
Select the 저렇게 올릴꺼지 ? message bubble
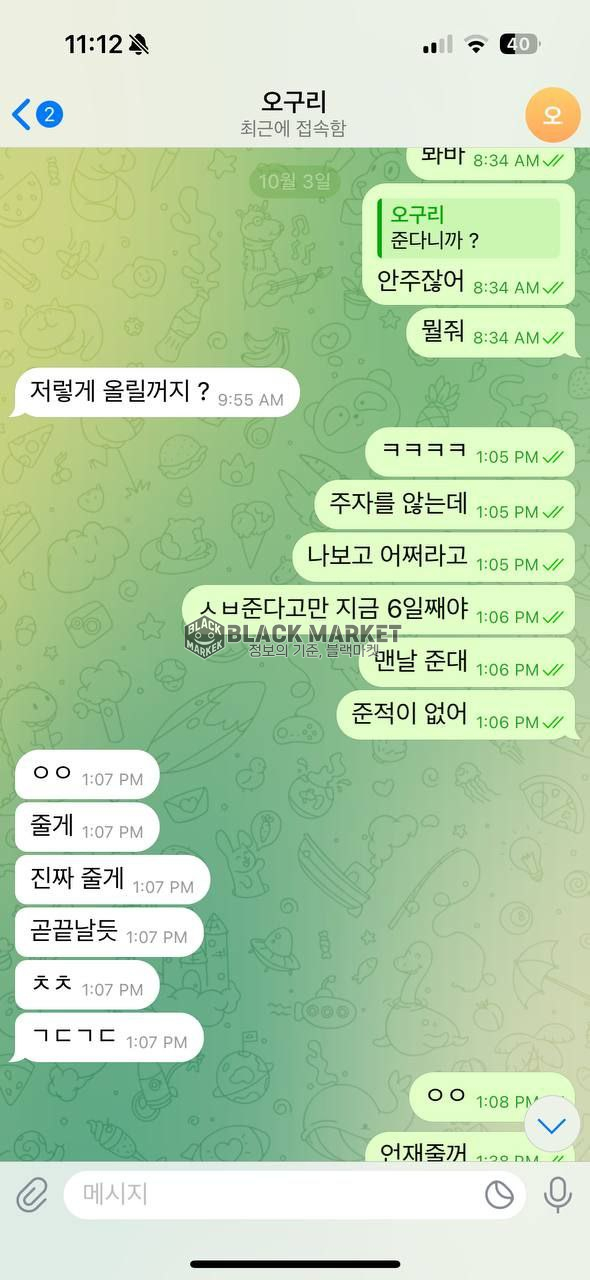click(154, 393)
